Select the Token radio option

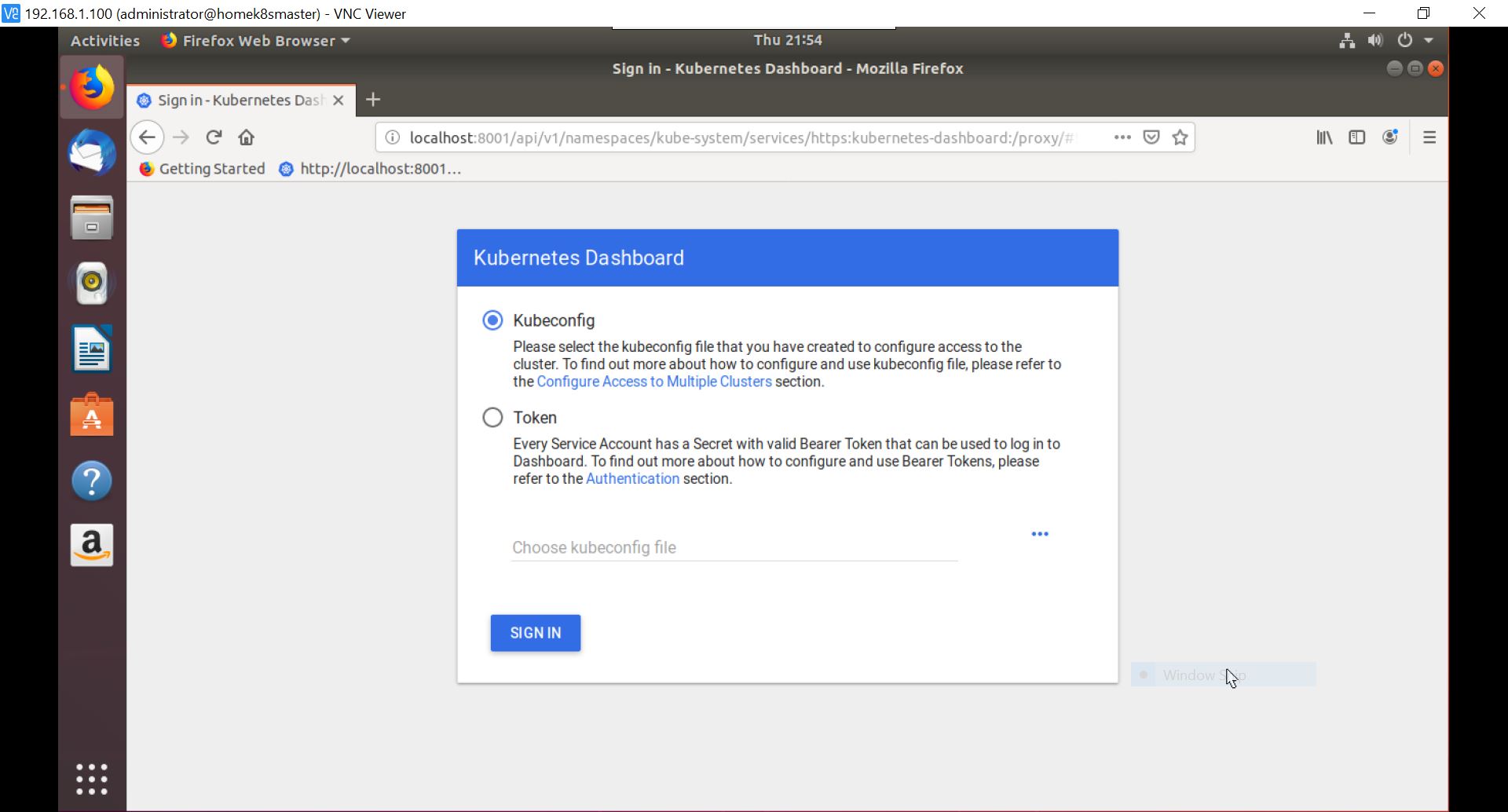(x=492, y=418)
